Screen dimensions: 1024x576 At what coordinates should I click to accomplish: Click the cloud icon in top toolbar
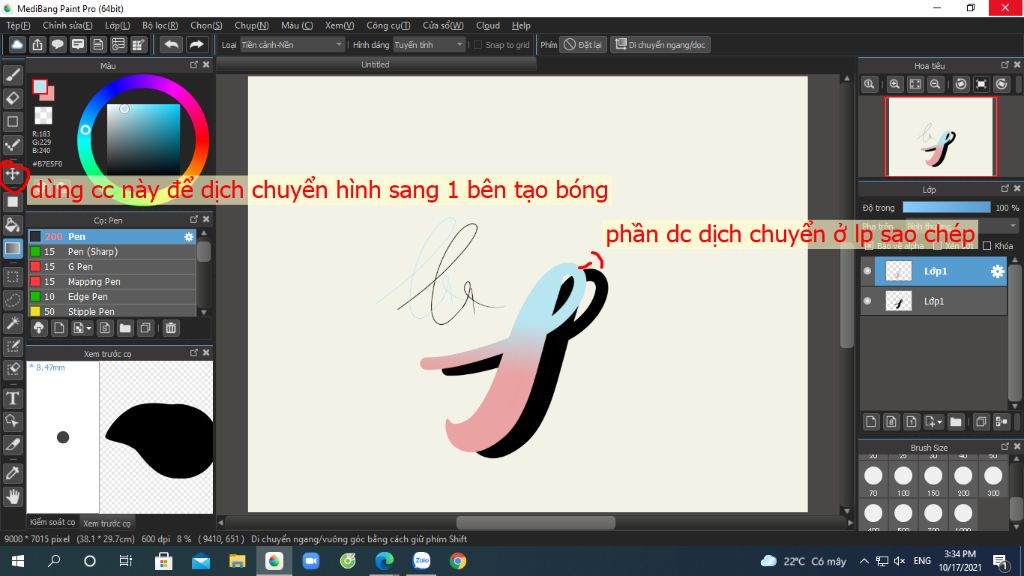(x=17, y=44)
